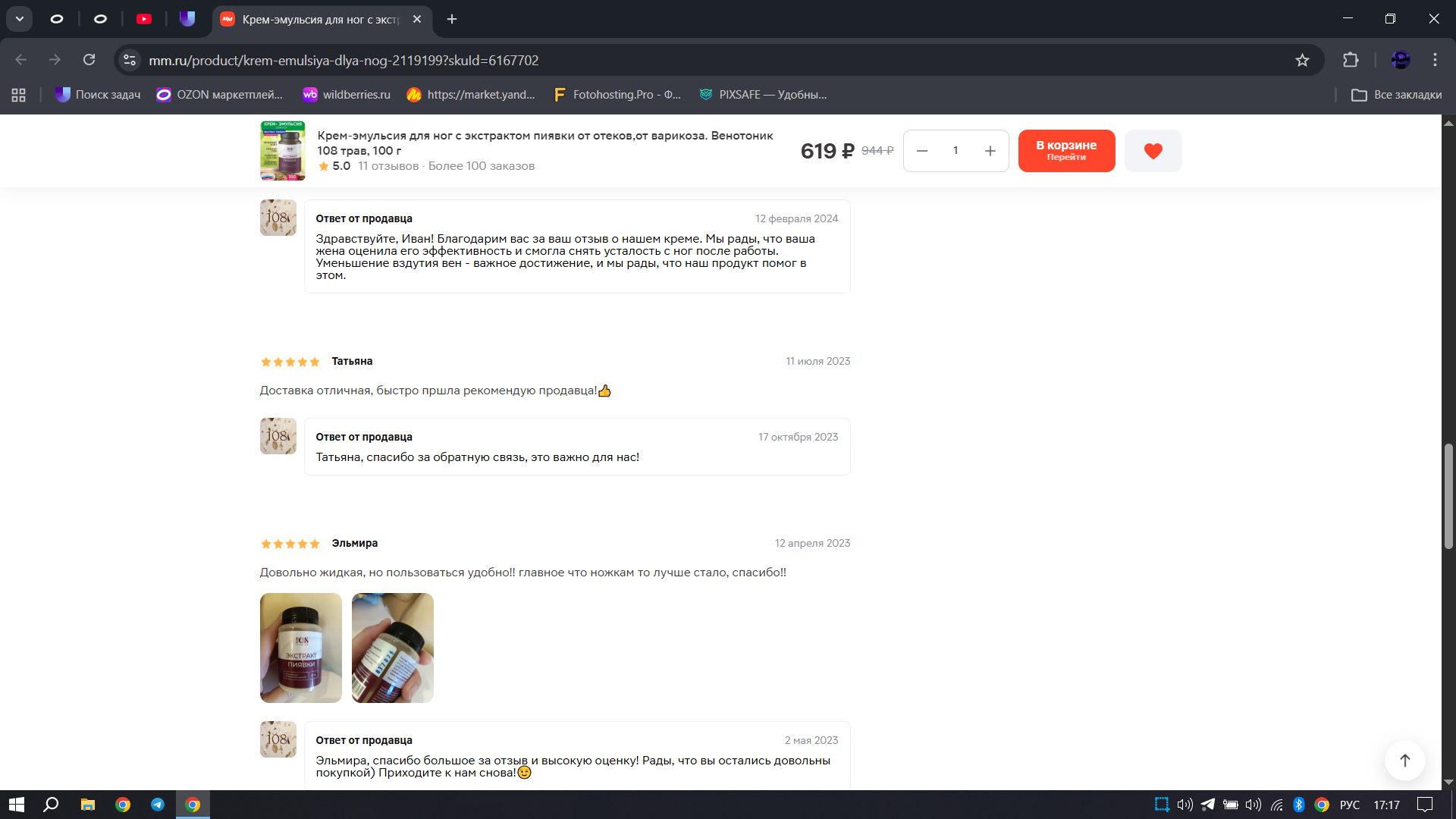The height and width of the screenshot is (819, 1456).
Task: Reload the page
Action: (x=89, y=60)
